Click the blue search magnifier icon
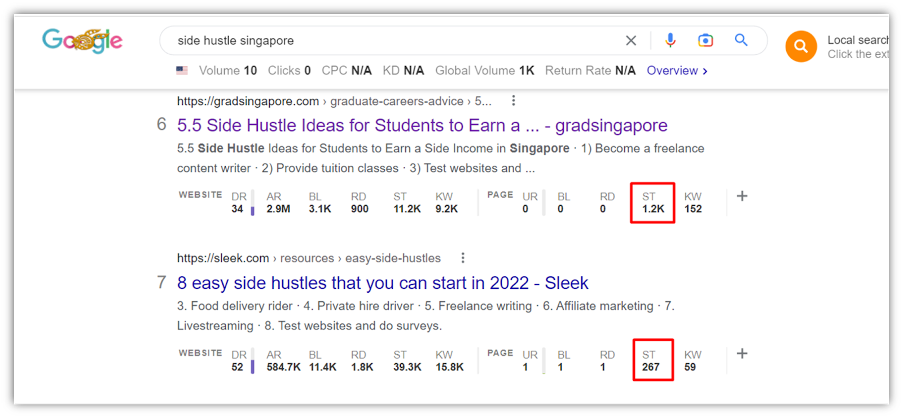This screenshot has height=418, width=904. tap(742, 41)
